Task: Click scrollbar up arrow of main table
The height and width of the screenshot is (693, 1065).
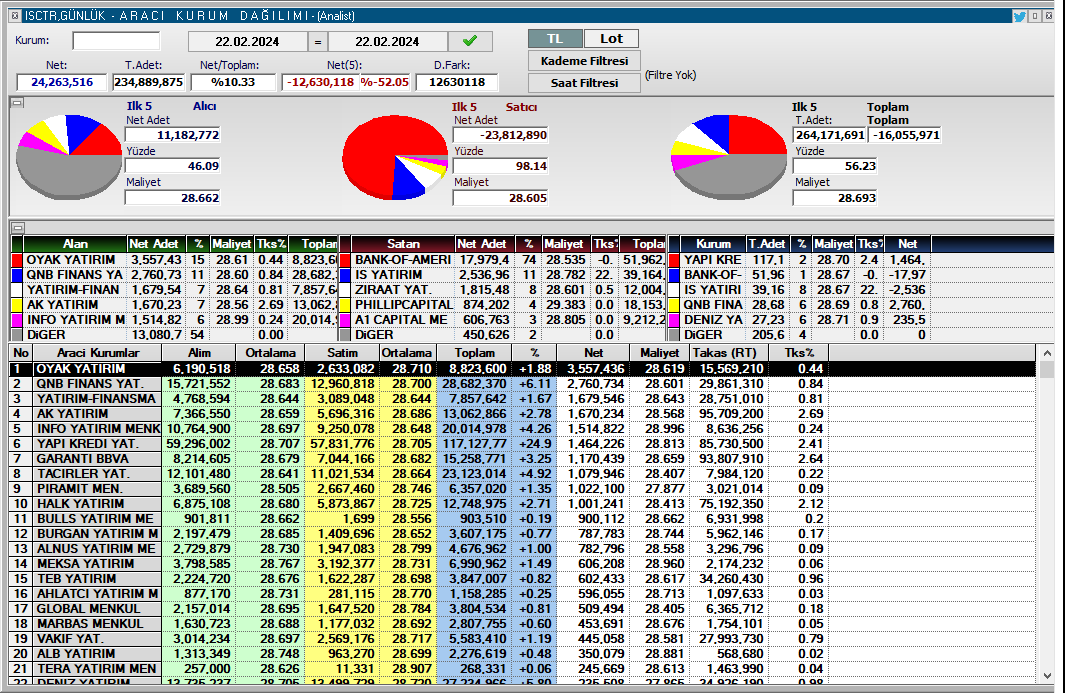Action: coord(1047,352)
